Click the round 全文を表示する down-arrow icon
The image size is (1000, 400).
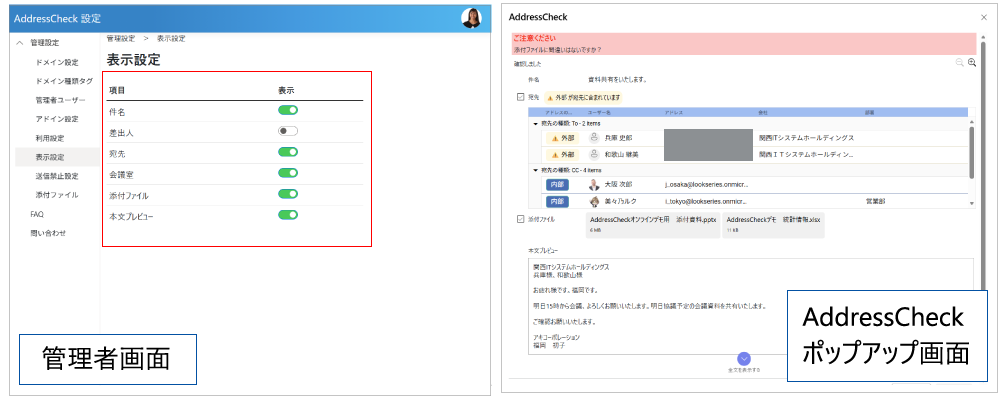743,358
